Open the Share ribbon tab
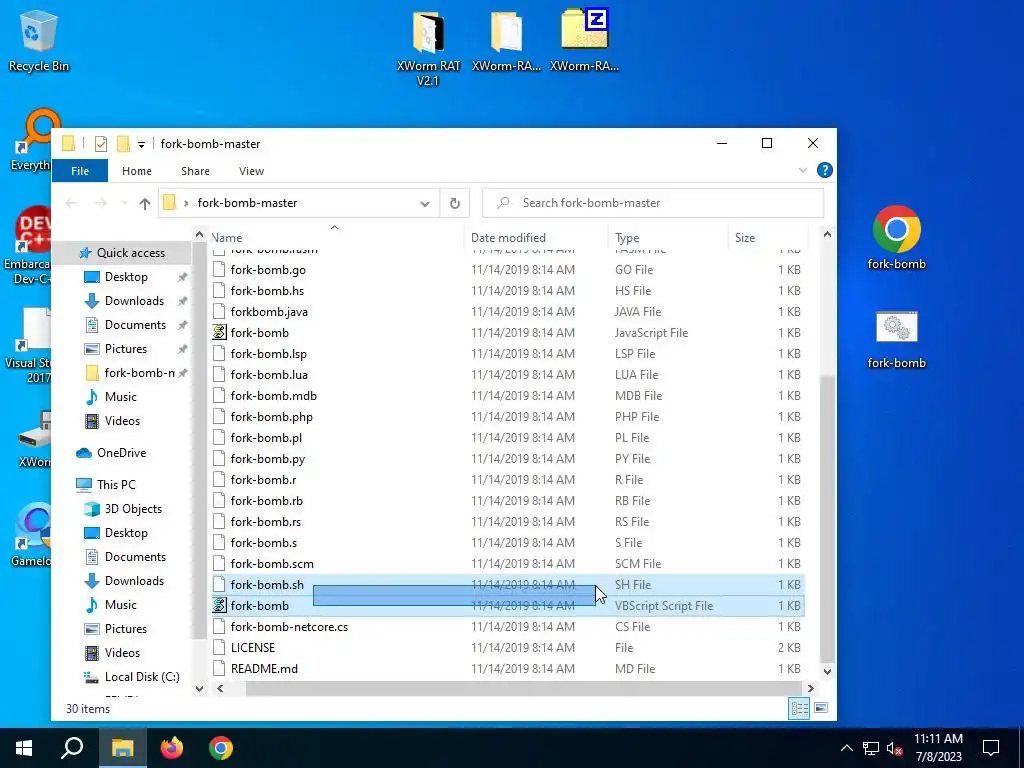 coord(195,171)
